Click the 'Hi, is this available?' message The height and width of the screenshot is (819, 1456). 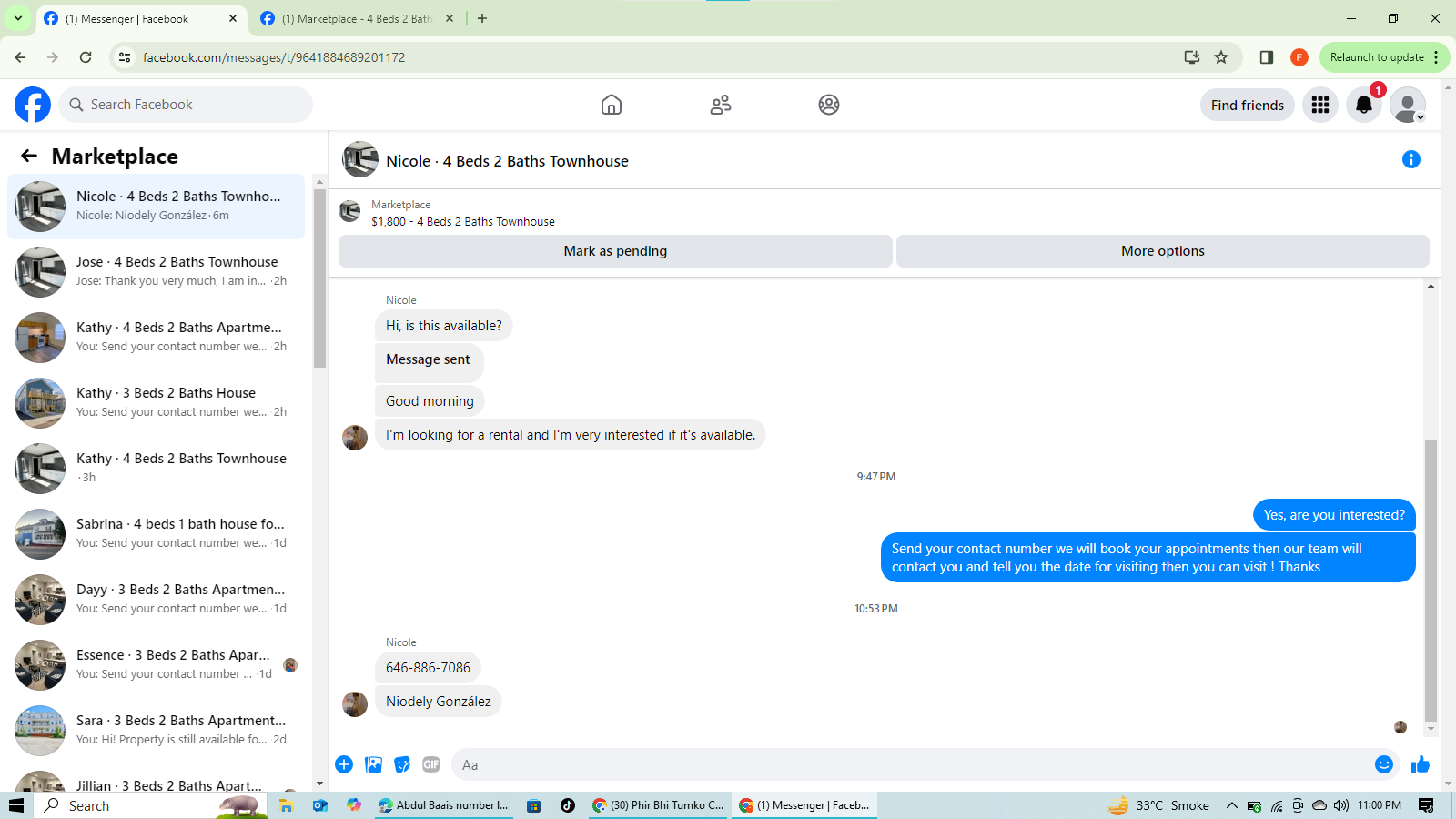click(443, 325)
